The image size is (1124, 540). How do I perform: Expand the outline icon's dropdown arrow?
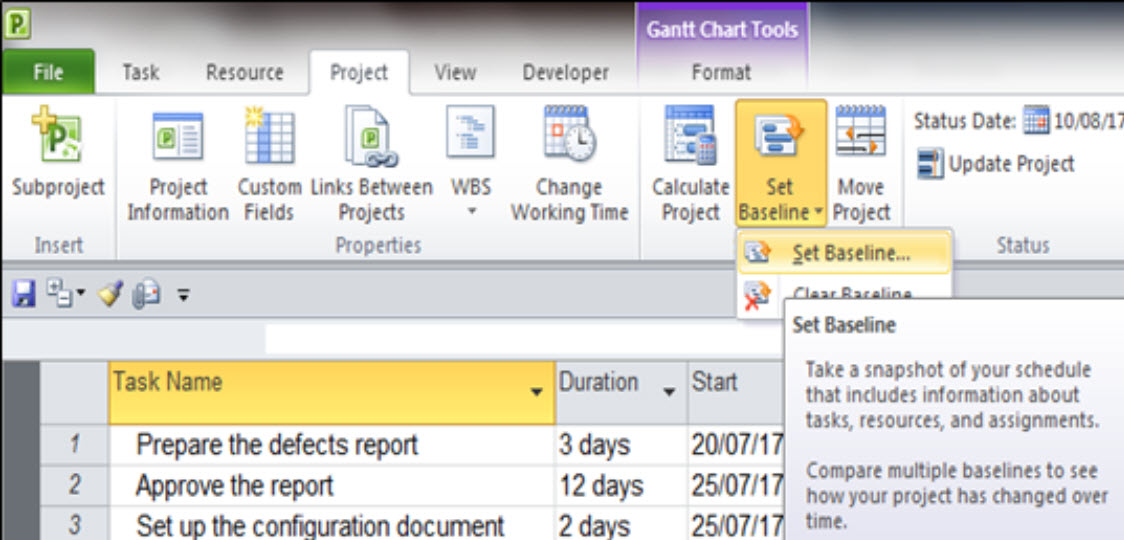tap(81, 293)
